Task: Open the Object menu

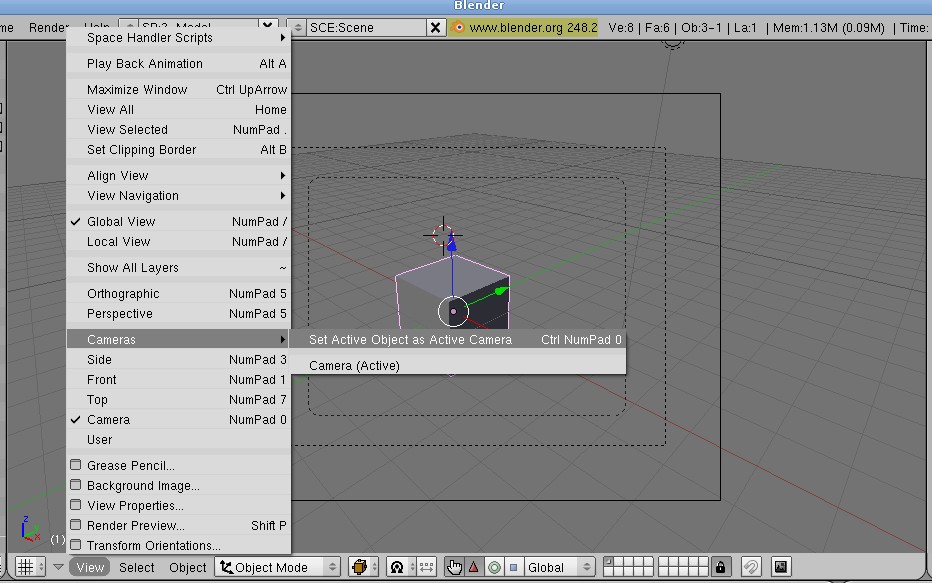Action: (x=187, y=567)
